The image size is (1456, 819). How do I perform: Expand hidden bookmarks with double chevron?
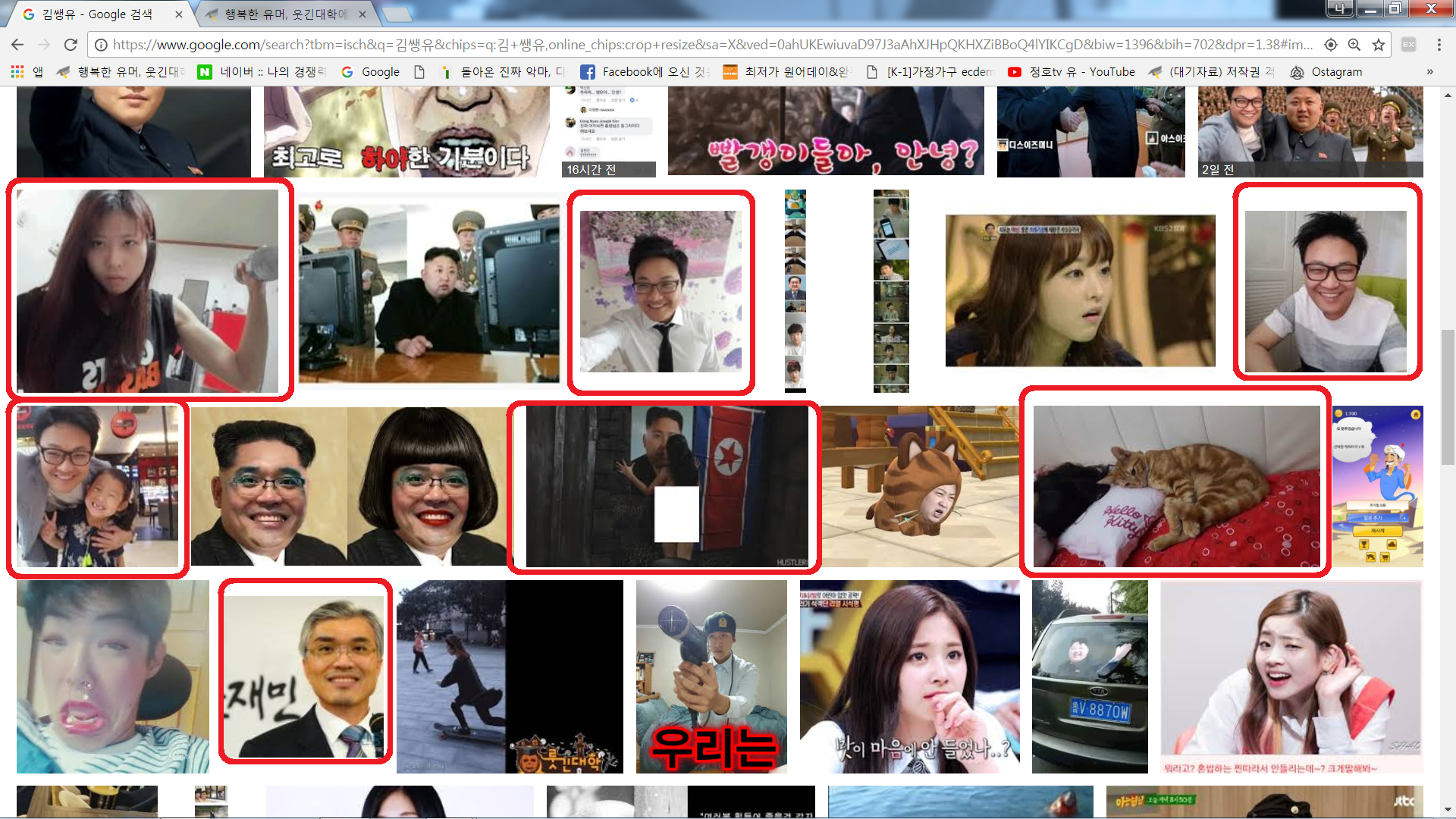[x=1429, y=71]
